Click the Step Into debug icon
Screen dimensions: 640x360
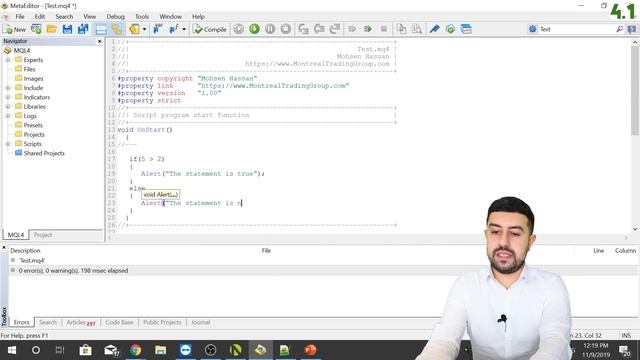coord(303,29)
